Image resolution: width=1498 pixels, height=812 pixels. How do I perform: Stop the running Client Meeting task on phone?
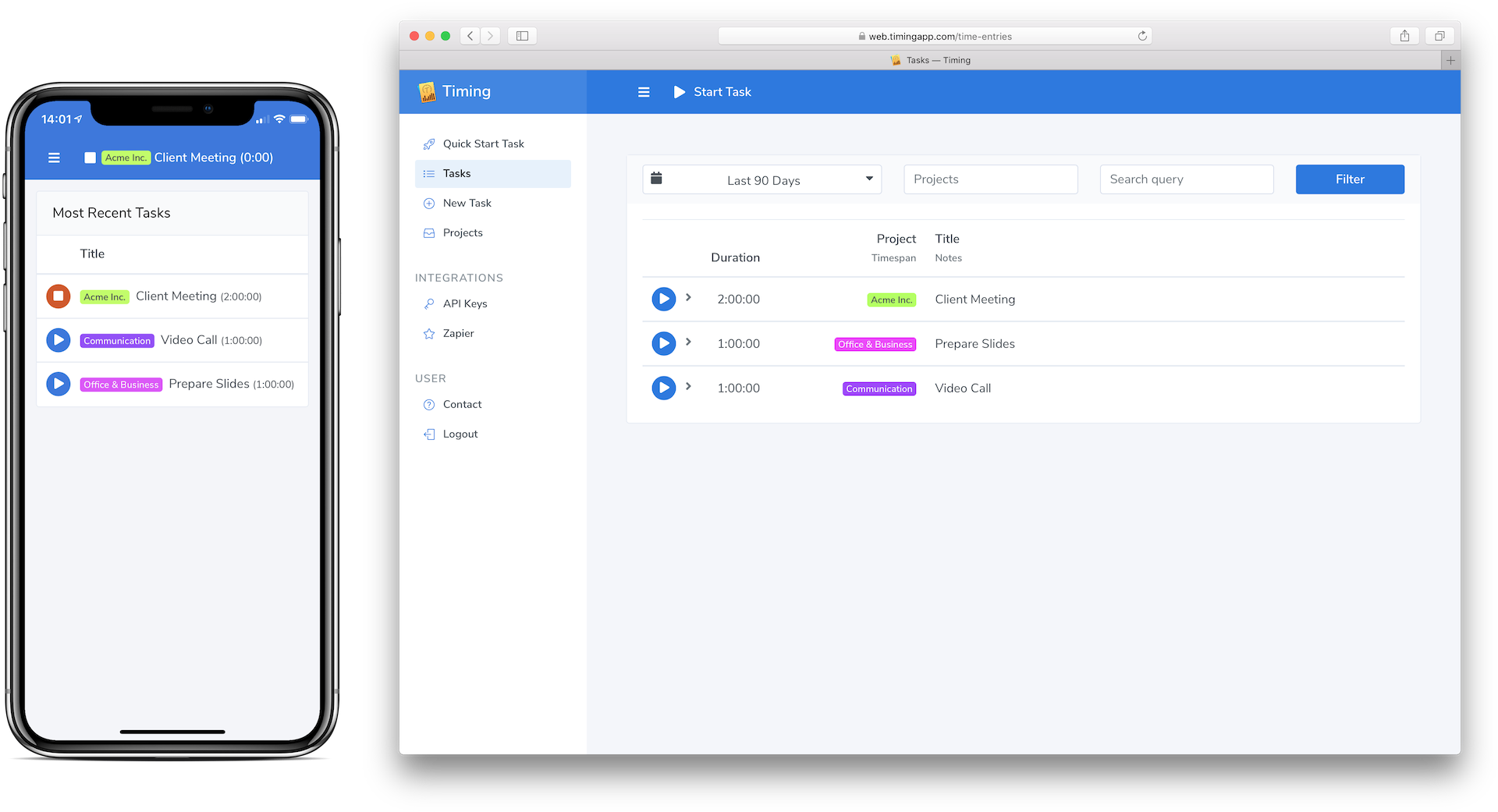pos(59,296)
